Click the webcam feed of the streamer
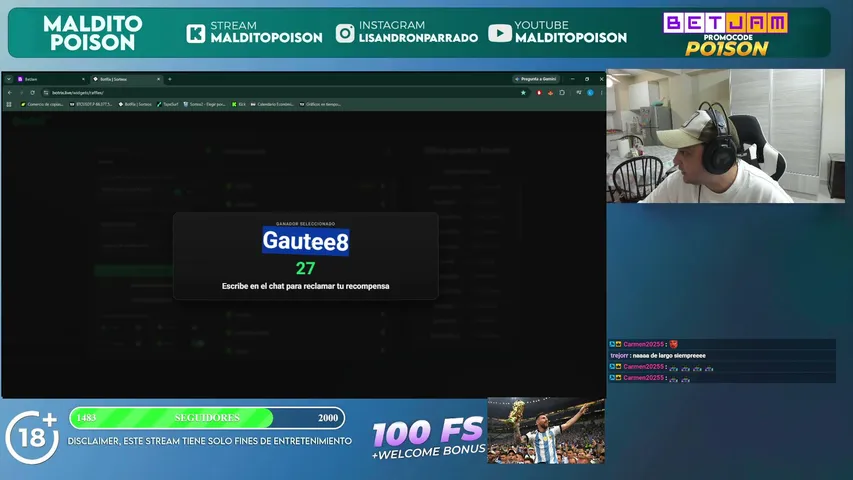The width and height of the screenshot is (853, 480). [726, 136]
